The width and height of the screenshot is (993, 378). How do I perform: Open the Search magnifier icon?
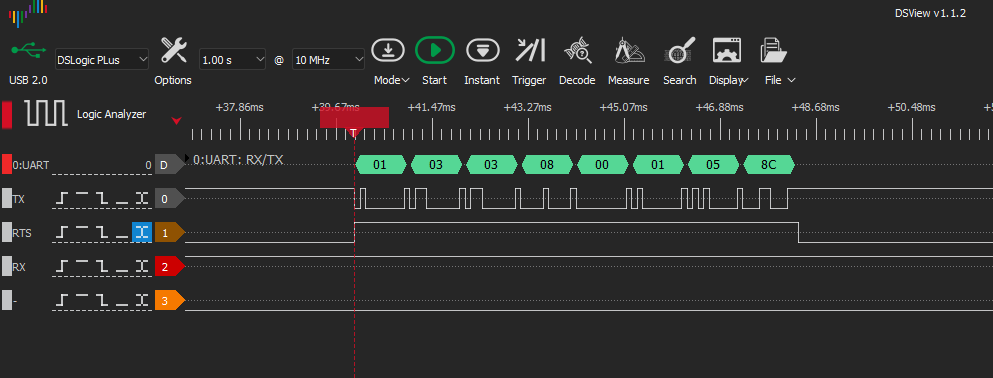click(680, 50)
